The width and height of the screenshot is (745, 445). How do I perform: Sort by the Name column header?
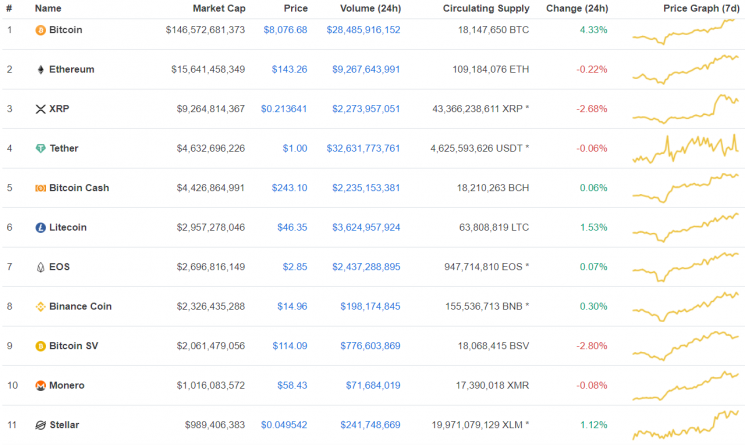48,9
